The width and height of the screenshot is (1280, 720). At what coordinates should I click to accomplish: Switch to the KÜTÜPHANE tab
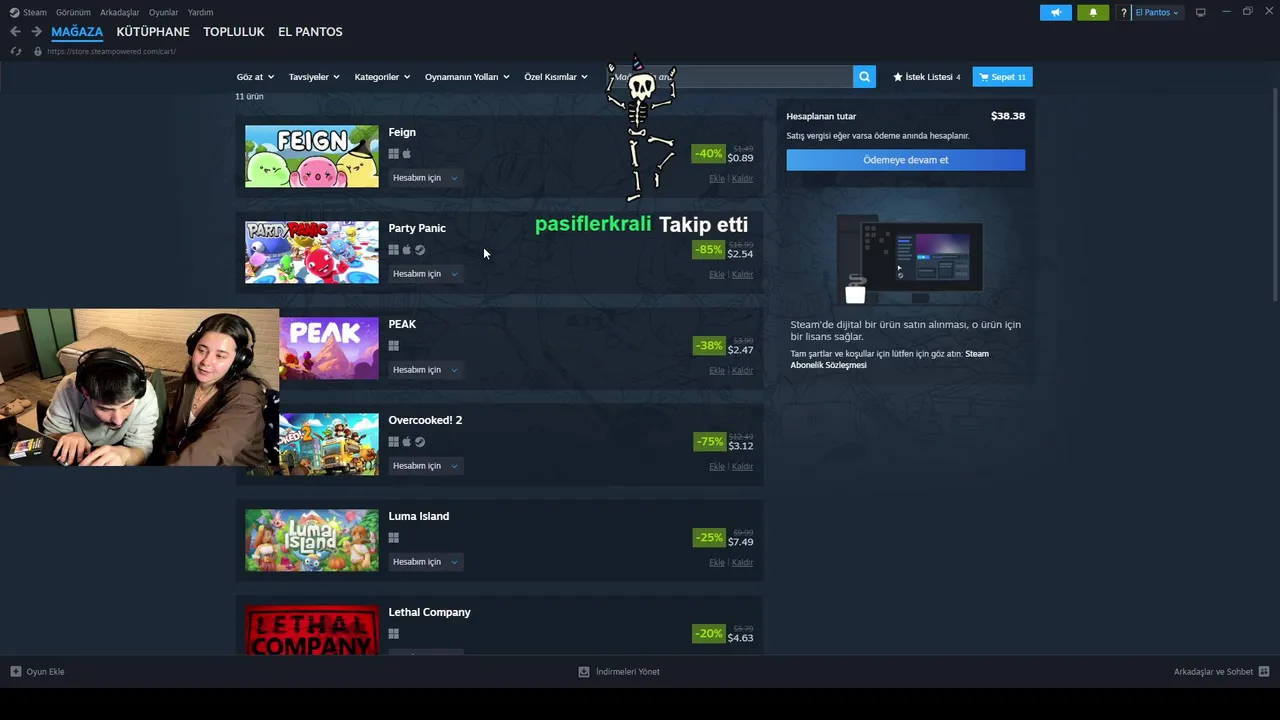pyautogui.click(x=153, y=32)
